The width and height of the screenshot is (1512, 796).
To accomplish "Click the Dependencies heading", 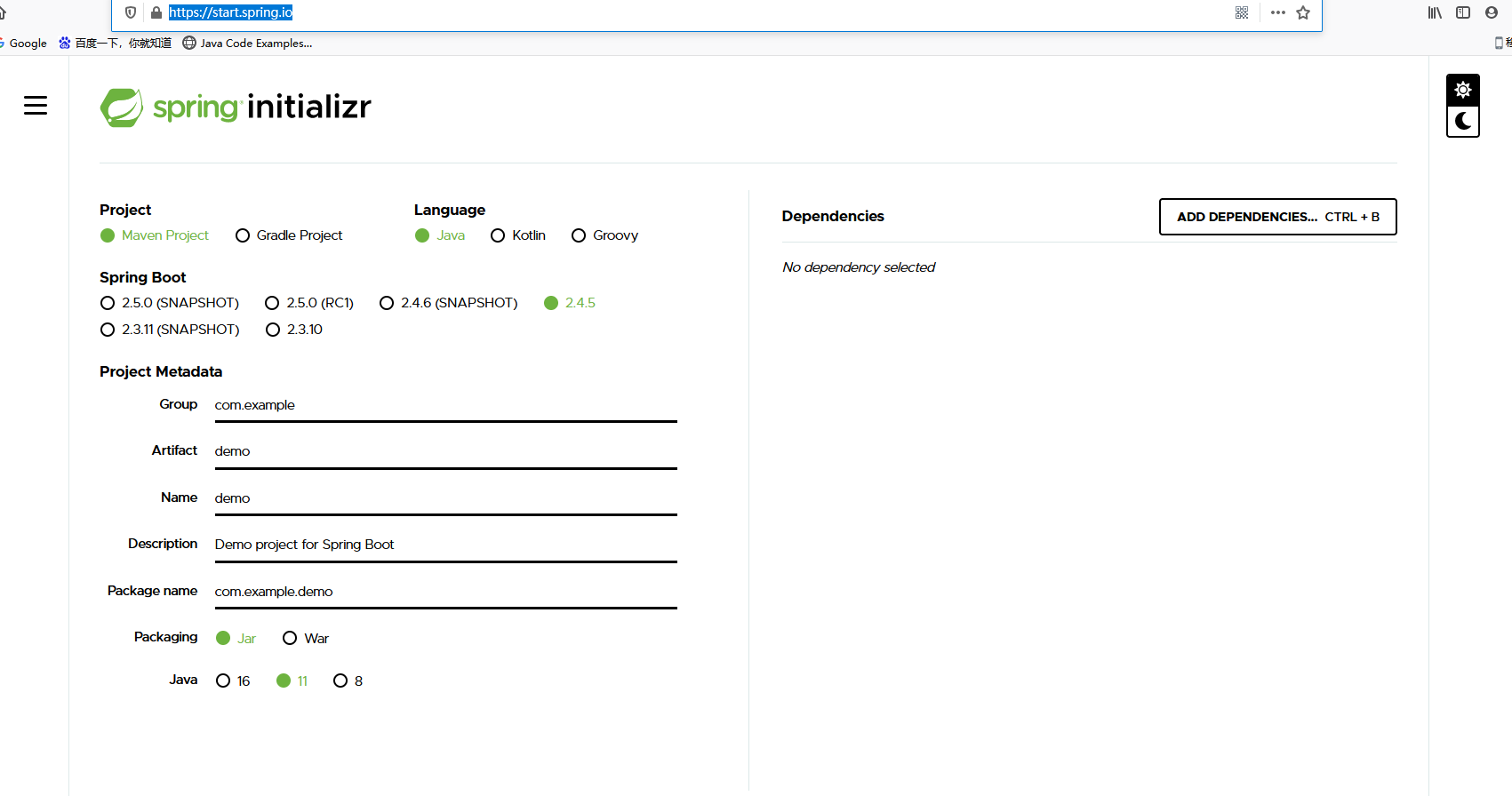I will click(x=833, y=216).
